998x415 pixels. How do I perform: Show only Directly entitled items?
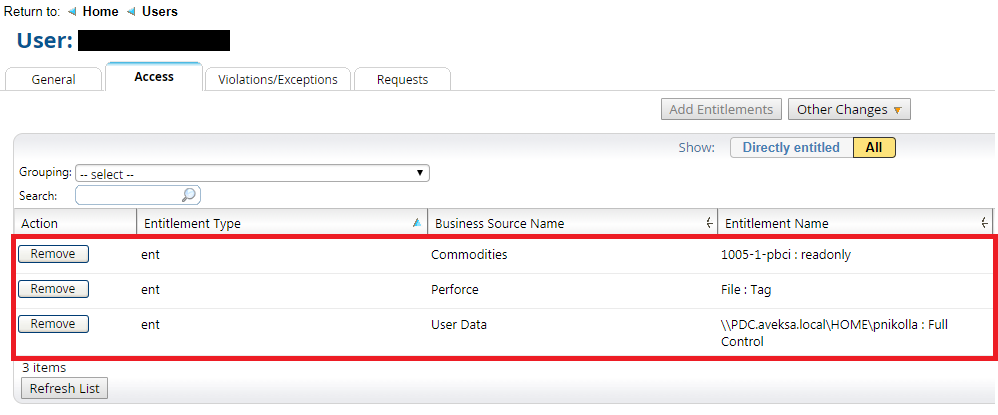coord(791,148)
